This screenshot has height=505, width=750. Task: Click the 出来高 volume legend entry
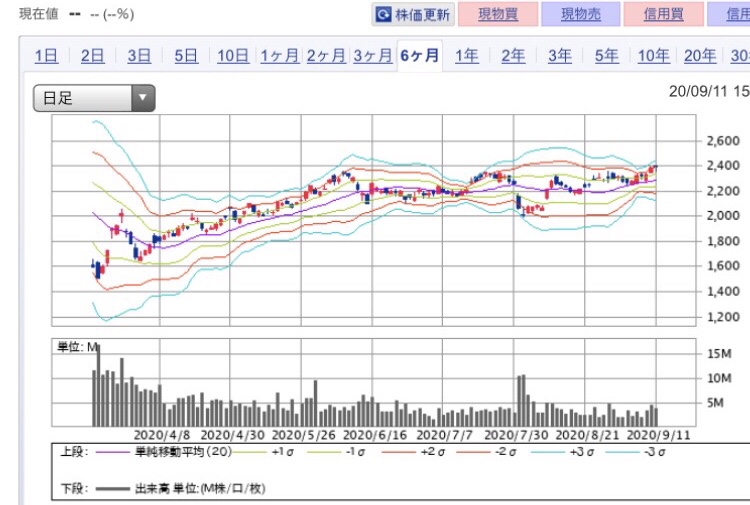click(200, 489)
